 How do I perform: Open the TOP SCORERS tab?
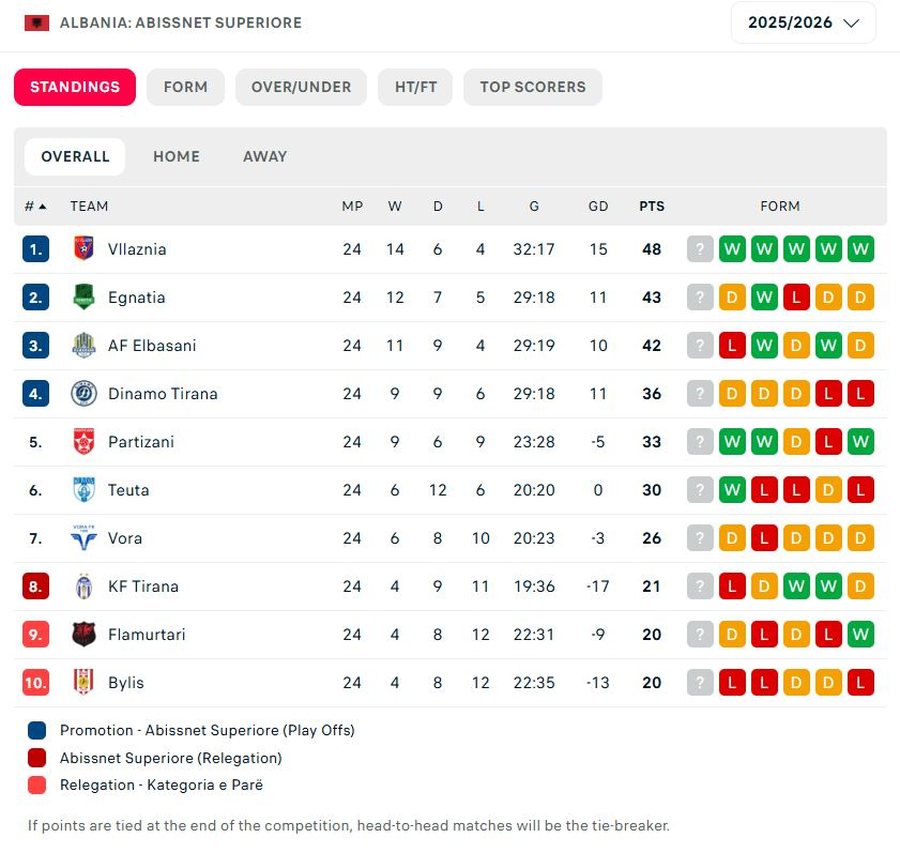click(532, 87)
